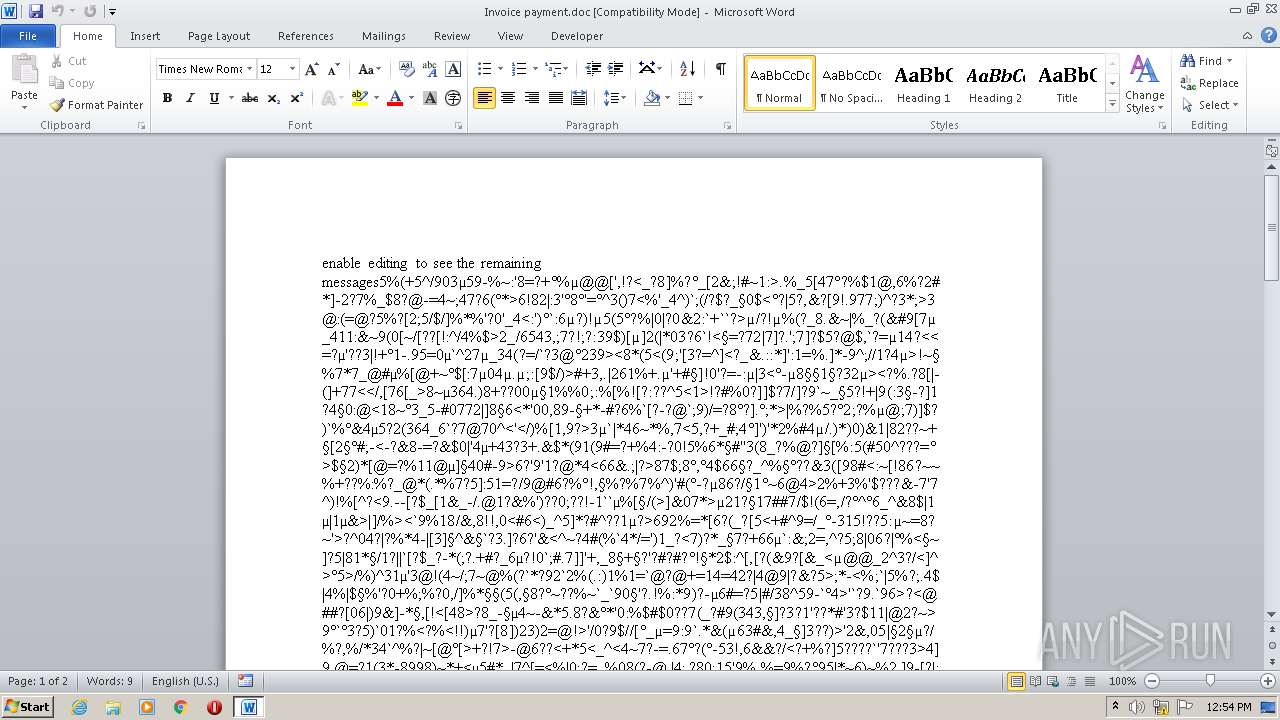This screenshot has height=720, width=1280.
Task: Click the Font Color button
Action: point(394,98)
